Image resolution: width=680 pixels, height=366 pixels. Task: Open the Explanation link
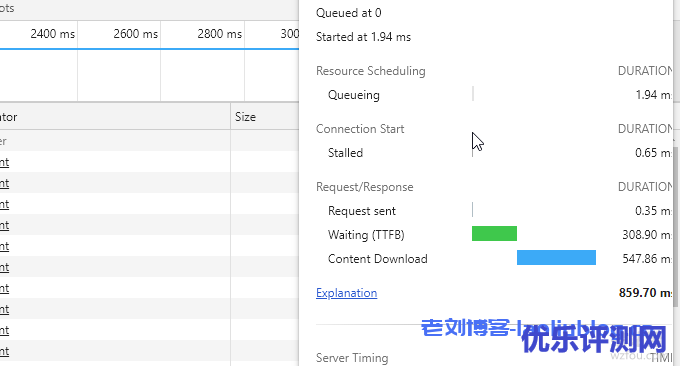(x=347, y=293)
